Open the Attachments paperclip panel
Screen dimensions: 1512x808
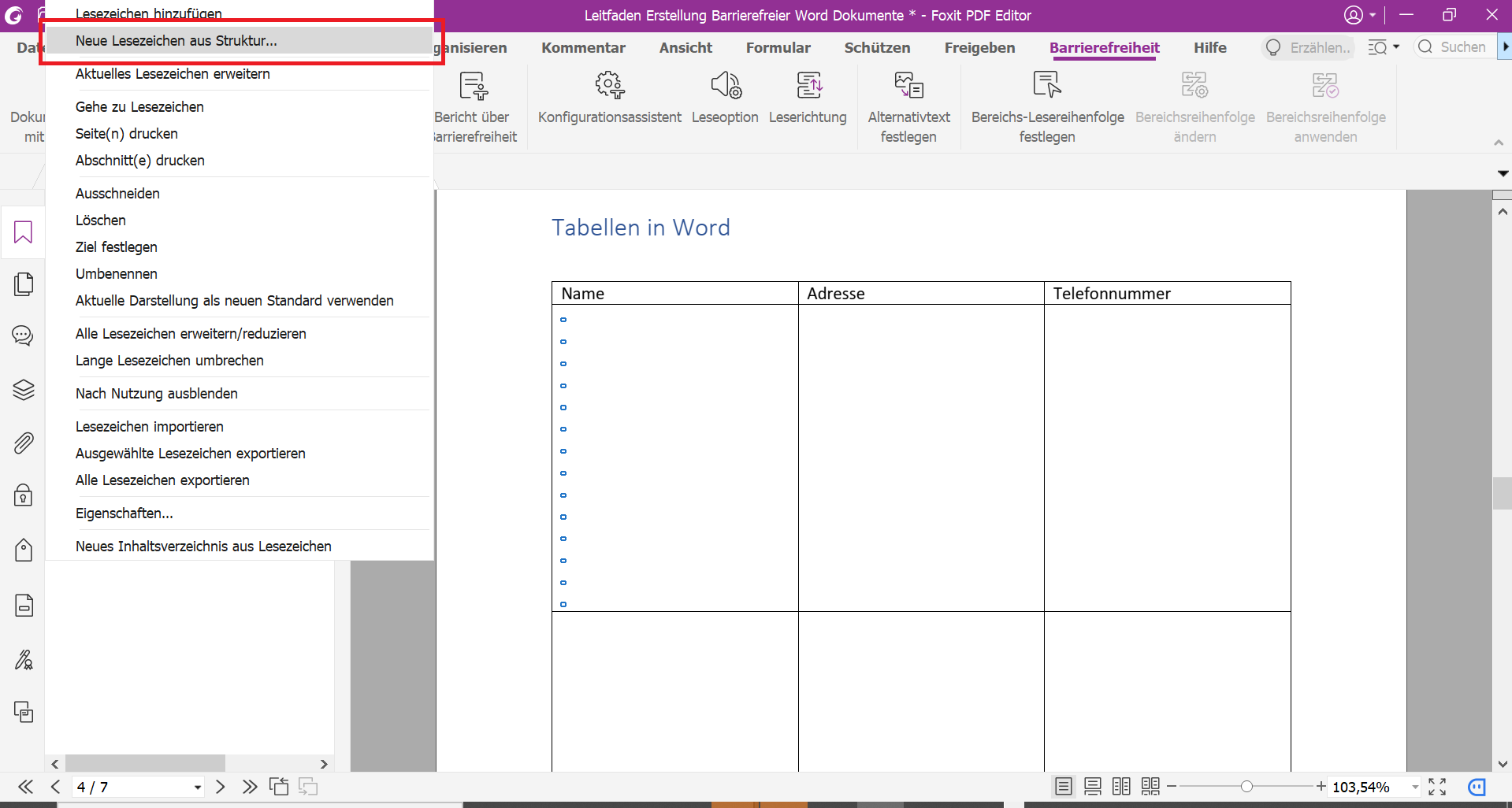(24, 443)
